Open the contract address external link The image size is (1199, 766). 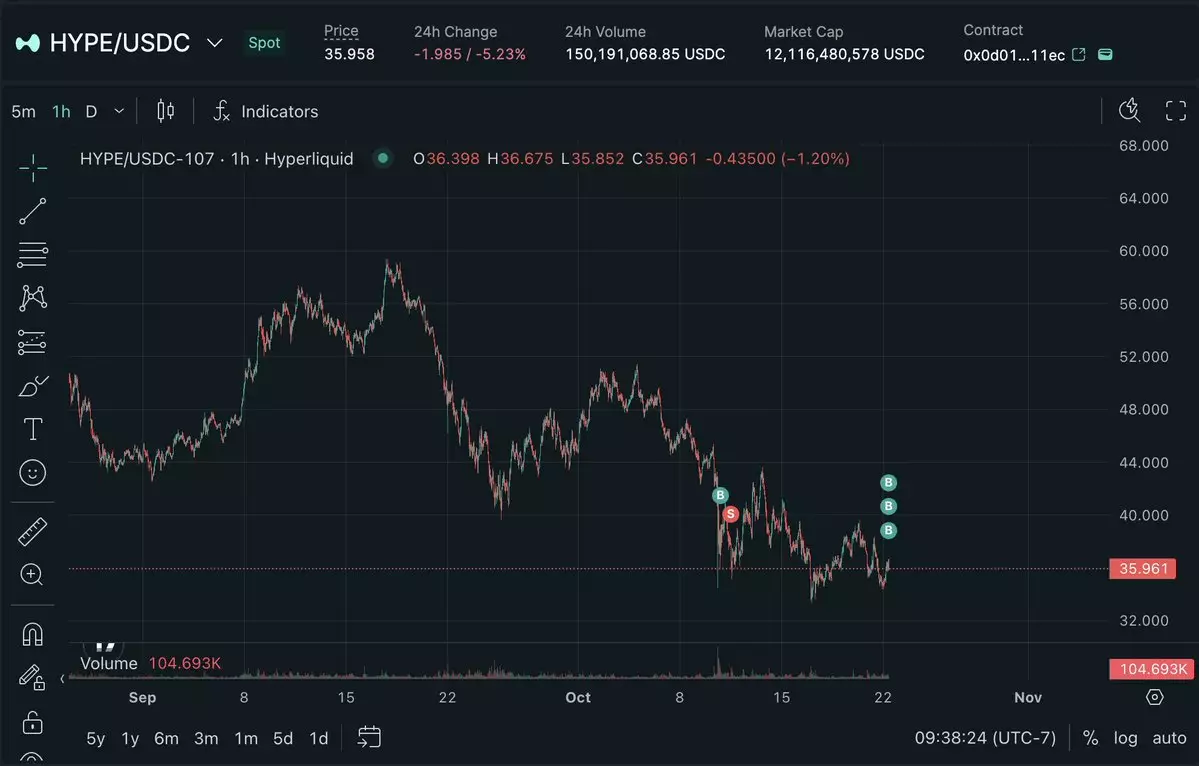point(1079,55)
